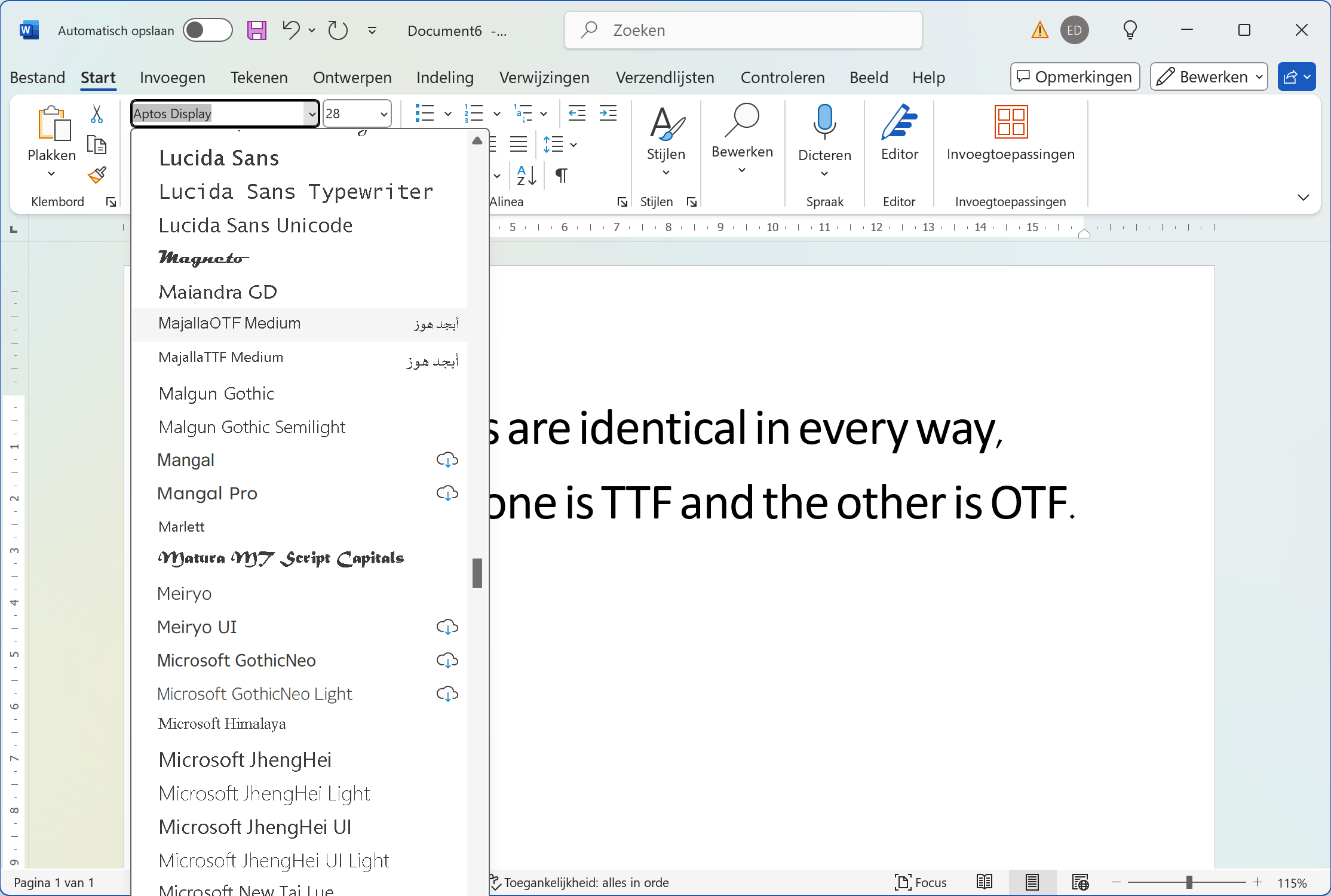Open the warning alert icon

(1039, 30)
